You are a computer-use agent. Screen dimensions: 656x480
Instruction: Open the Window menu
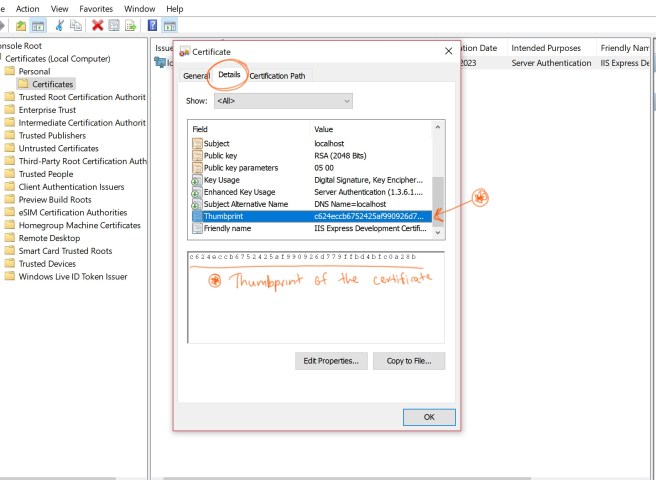click(x=139, y=9)
